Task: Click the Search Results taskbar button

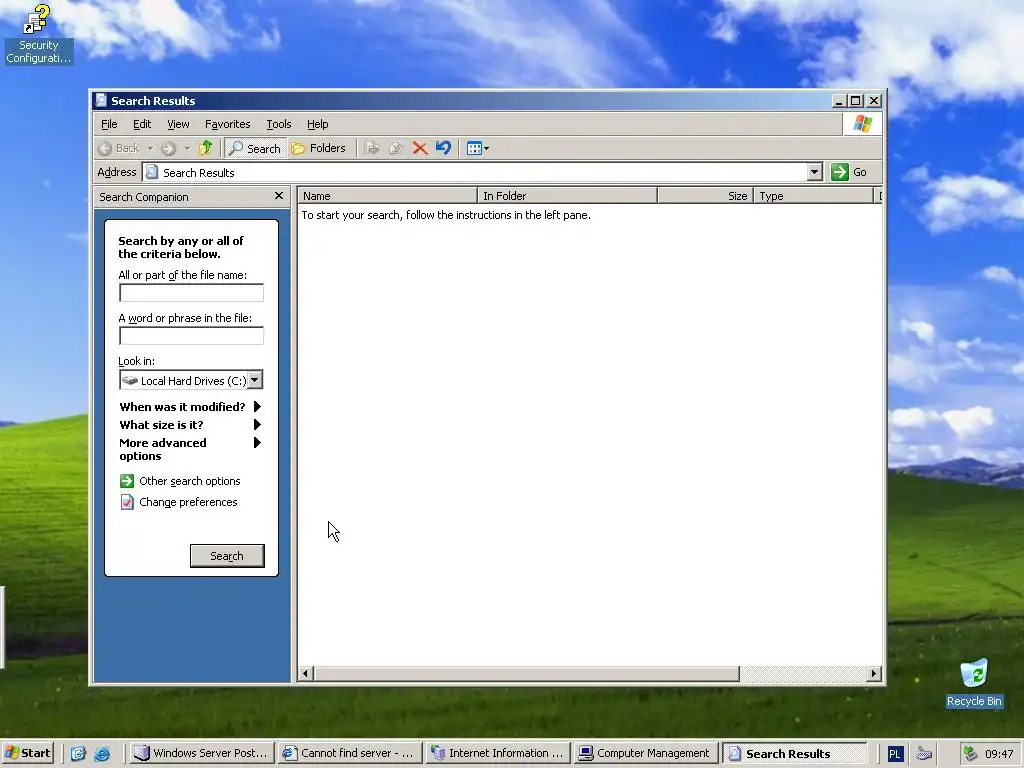Action: [x=793, y=753]
